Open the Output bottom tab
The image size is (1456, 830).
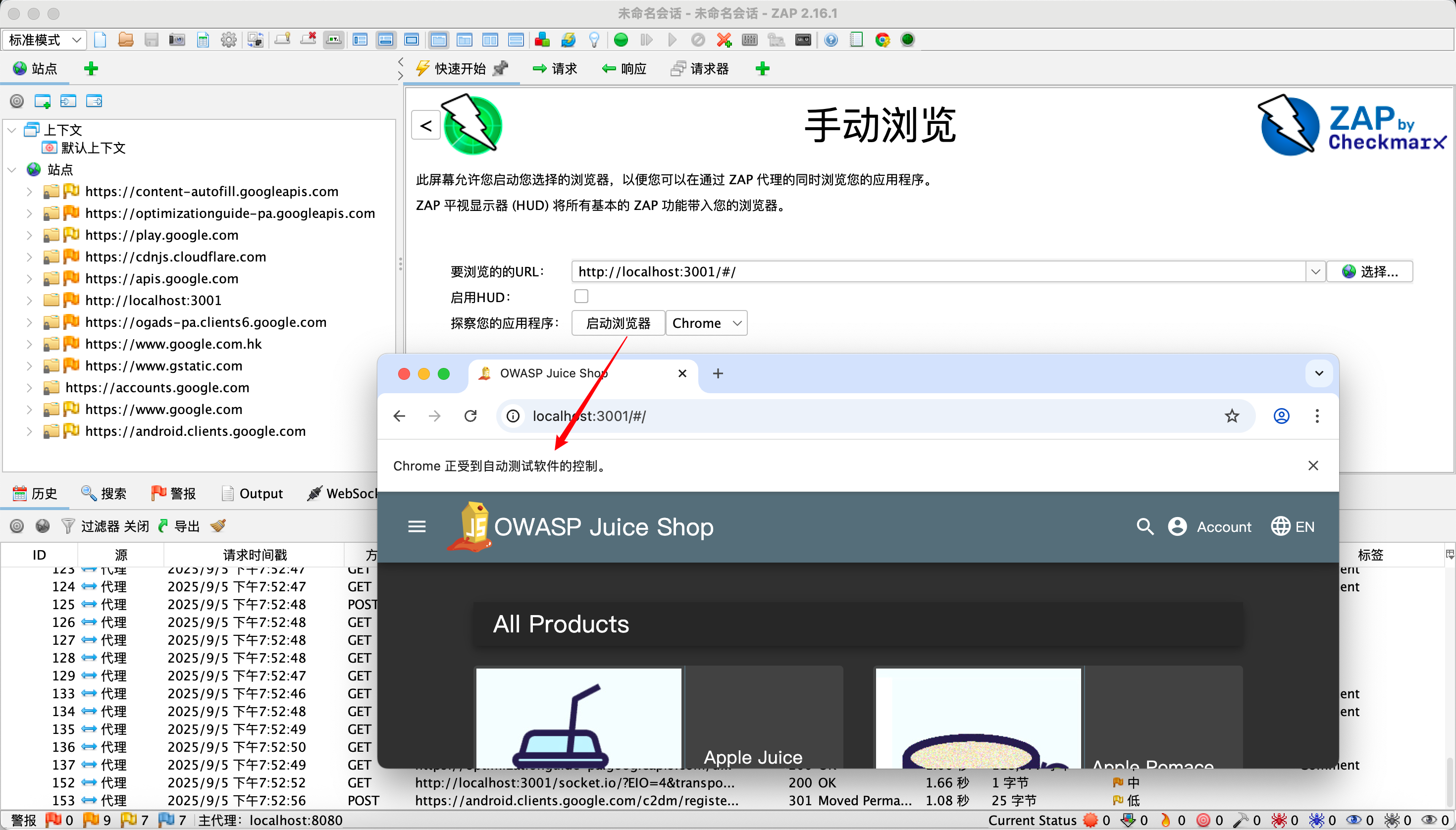(x=252, y=493)
